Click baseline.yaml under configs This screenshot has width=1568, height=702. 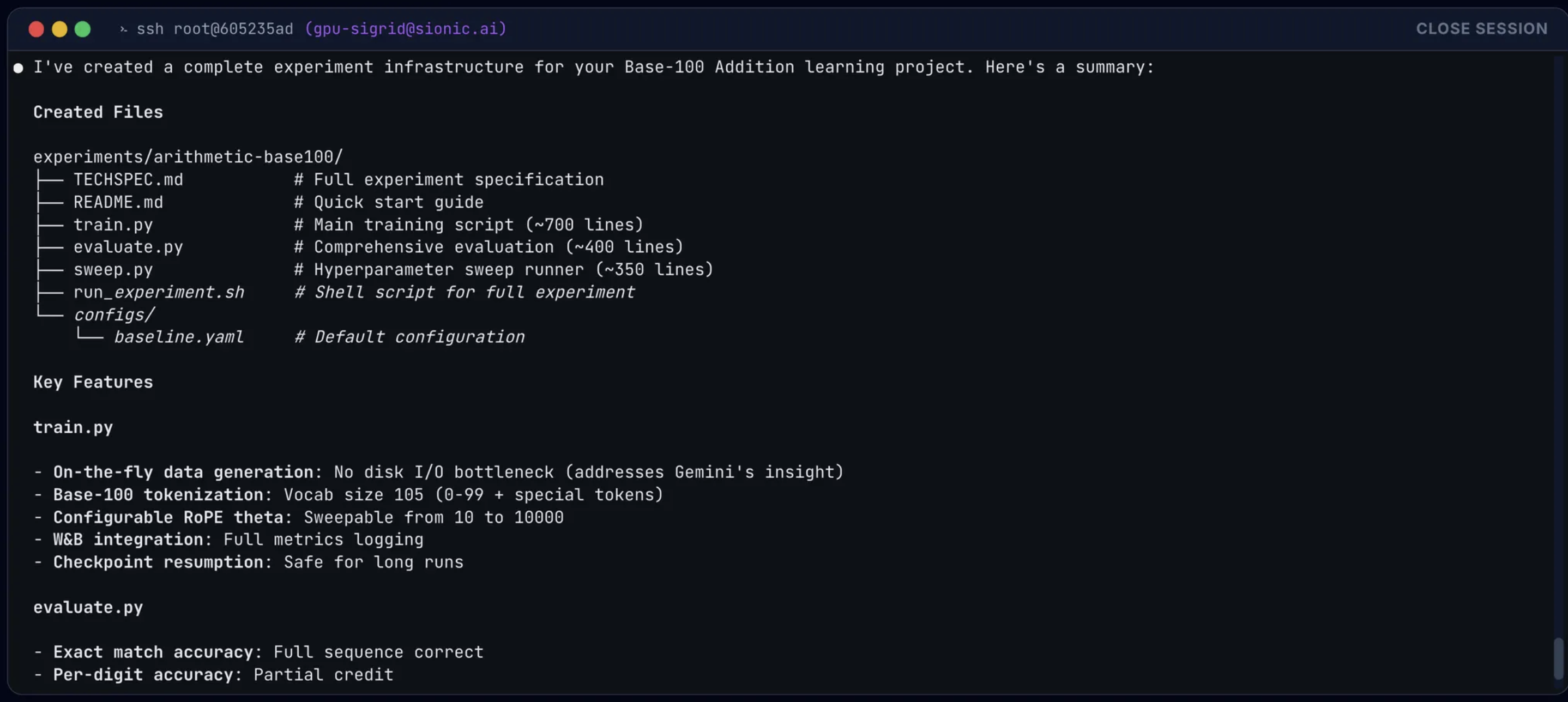178,337
